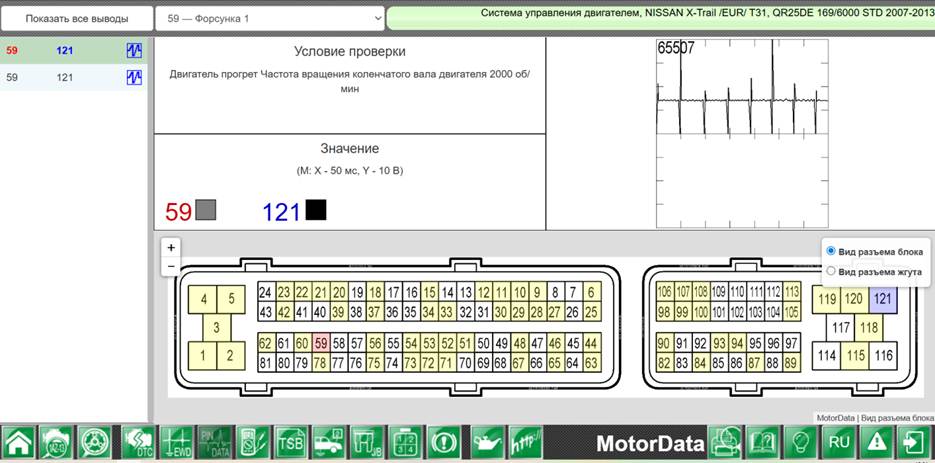Click 'Значение' heading

(x=349, y=149)
